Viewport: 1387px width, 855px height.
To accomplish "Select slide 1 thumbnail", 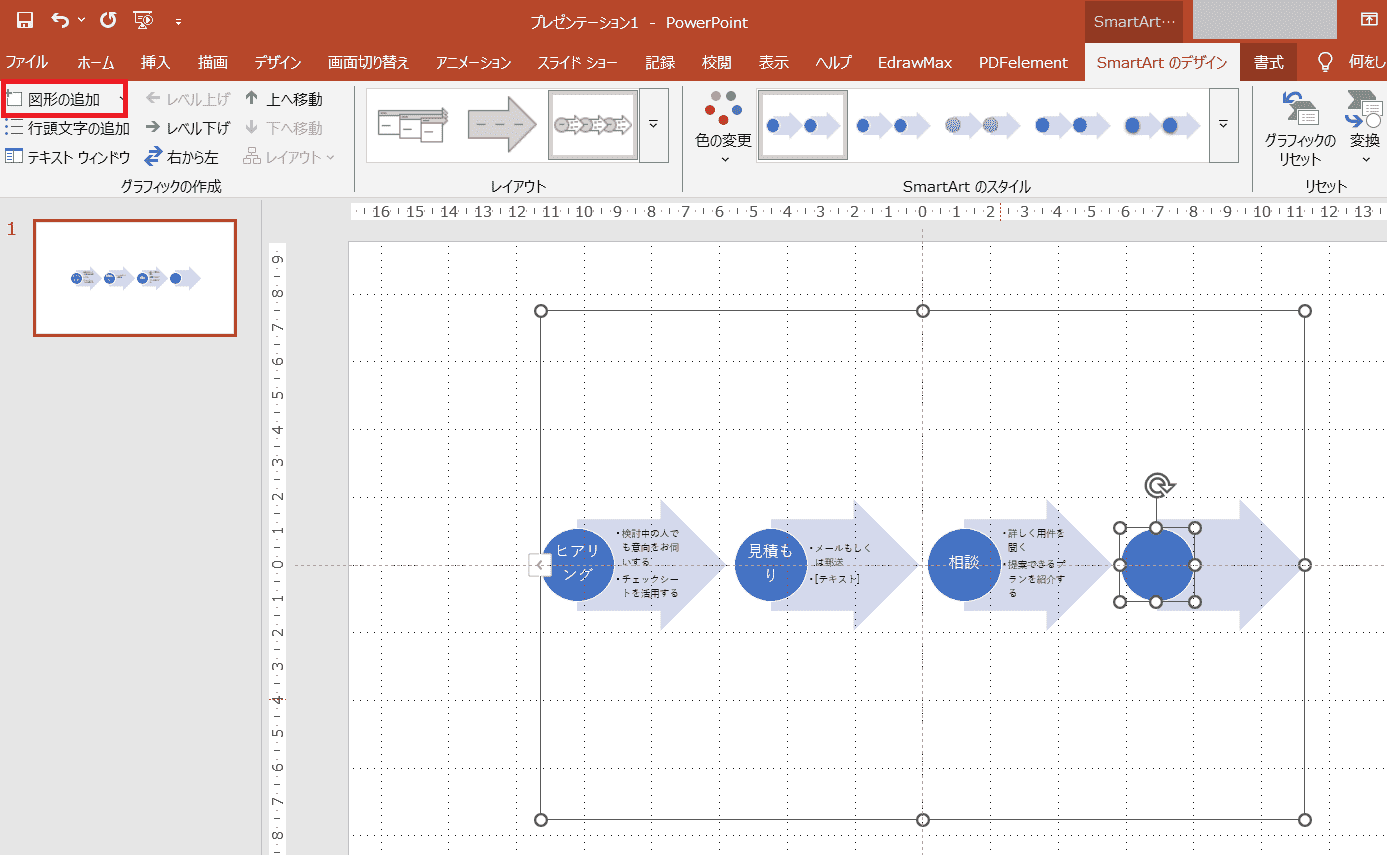I will pos(135,278).
